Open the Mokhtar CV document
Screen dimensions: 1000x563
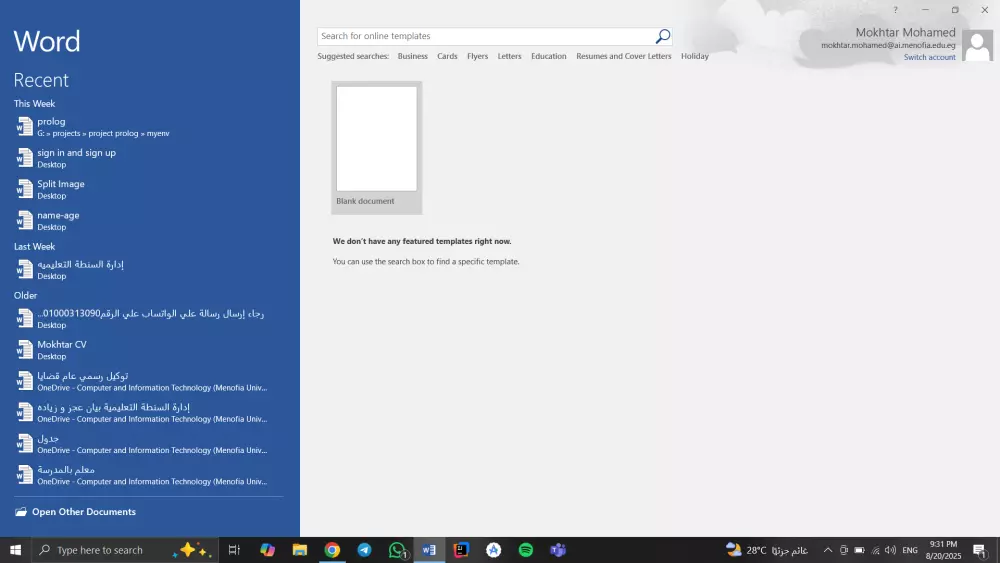(x=149, y=350)
